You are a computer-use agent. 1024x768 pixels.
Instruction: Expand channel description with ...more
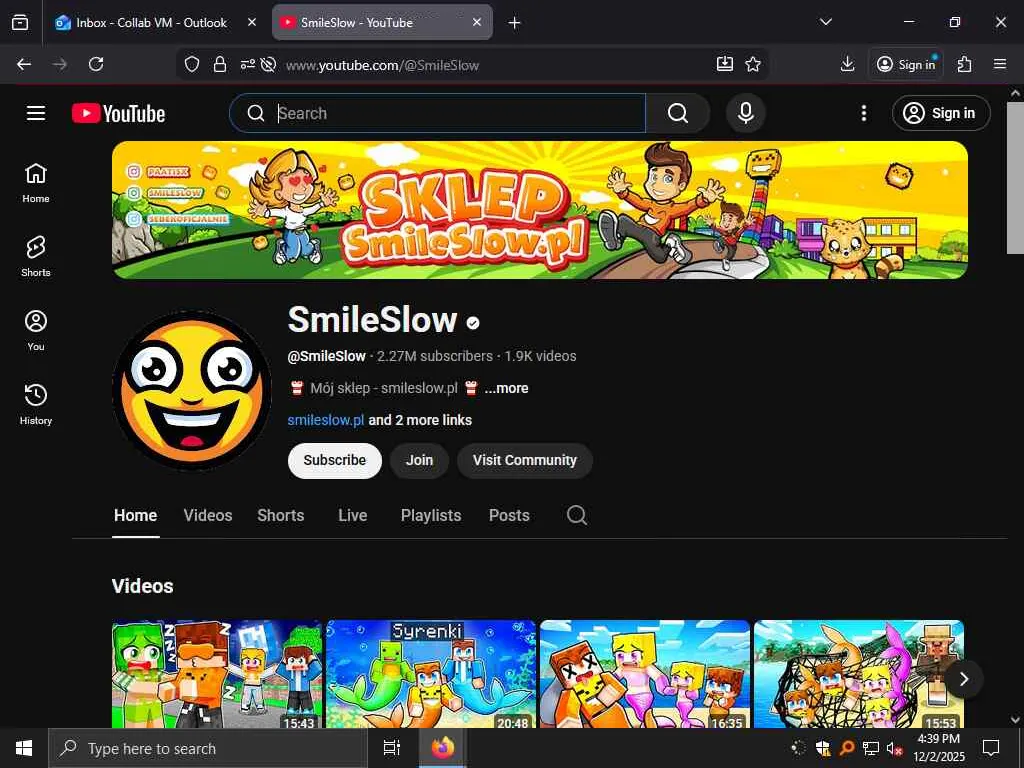[506, 388]
